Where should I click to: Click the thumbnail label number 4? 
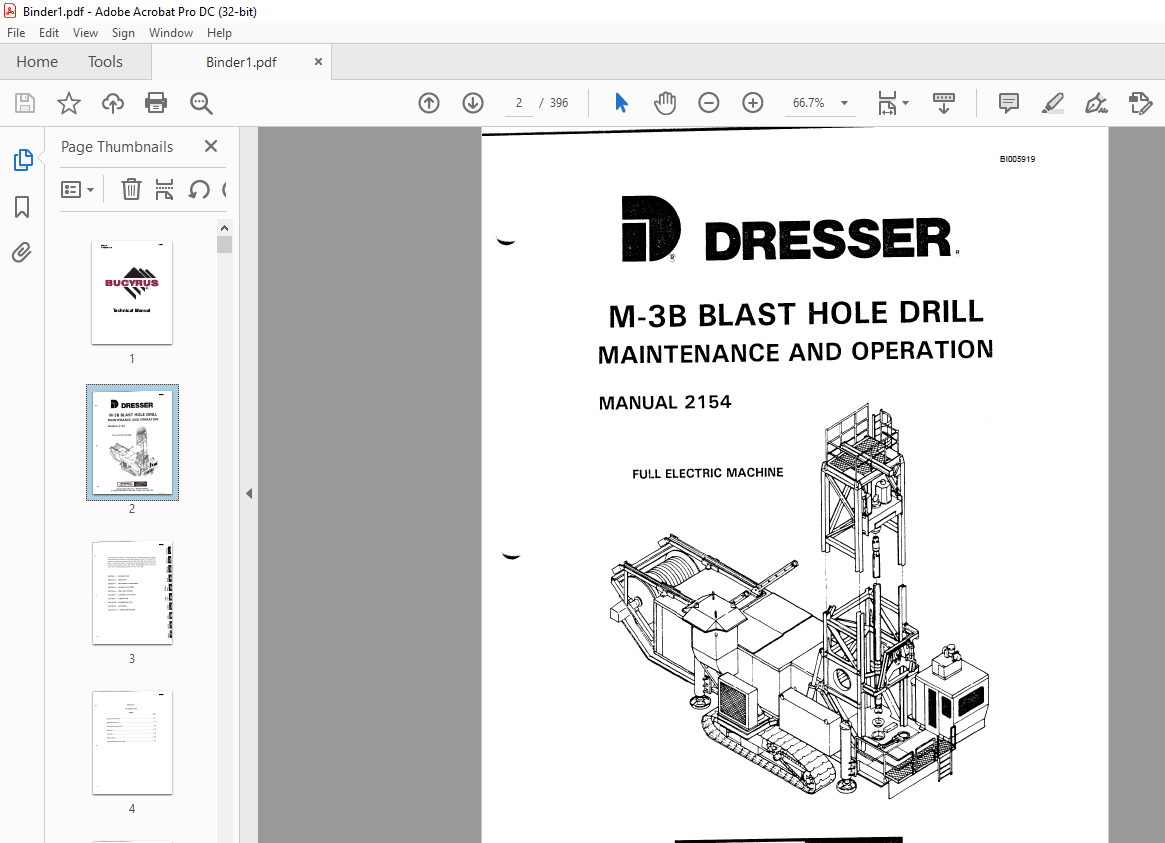click(x=132, y=809)
